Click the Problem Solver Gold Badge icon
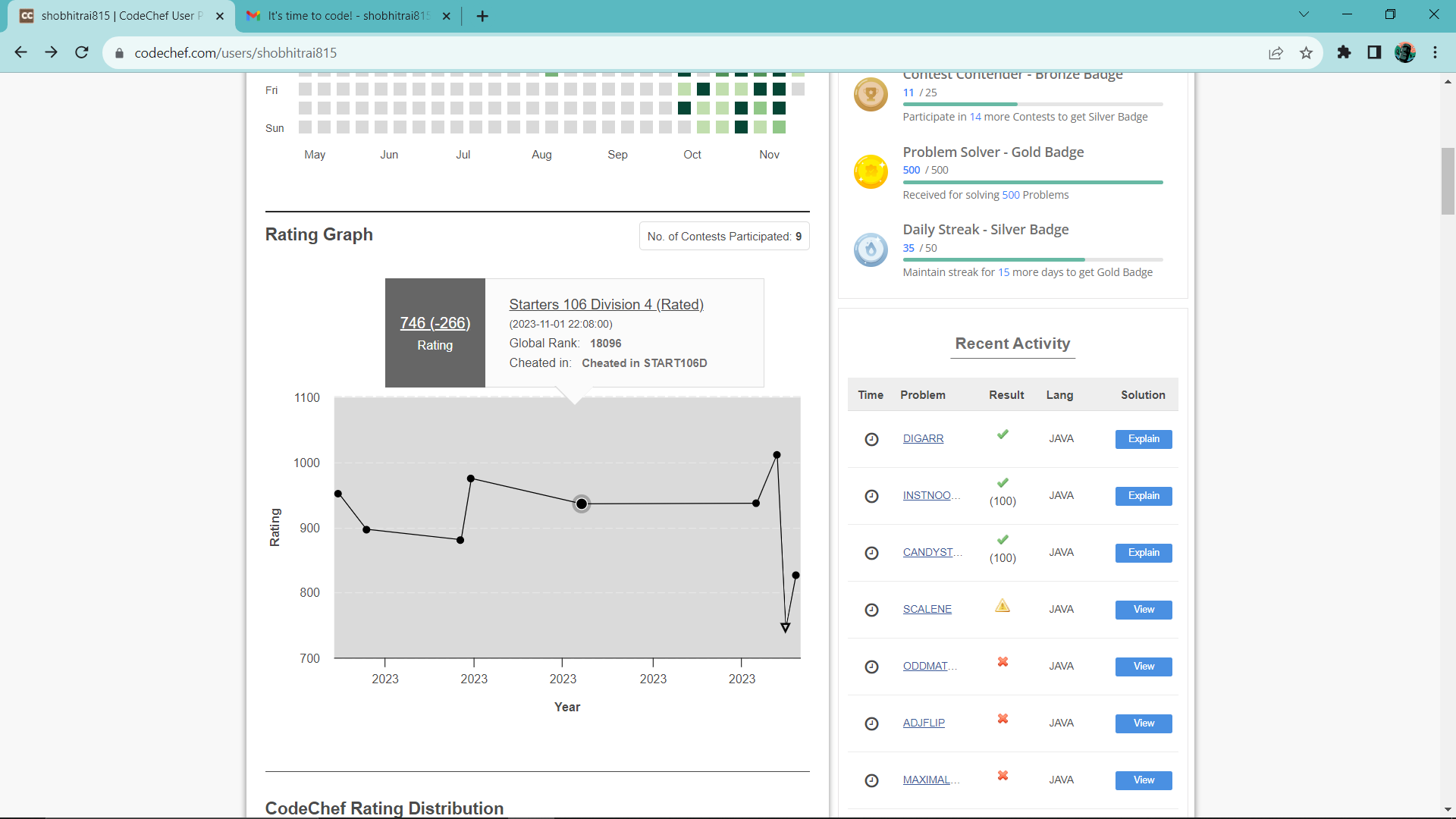 [871, 171]
